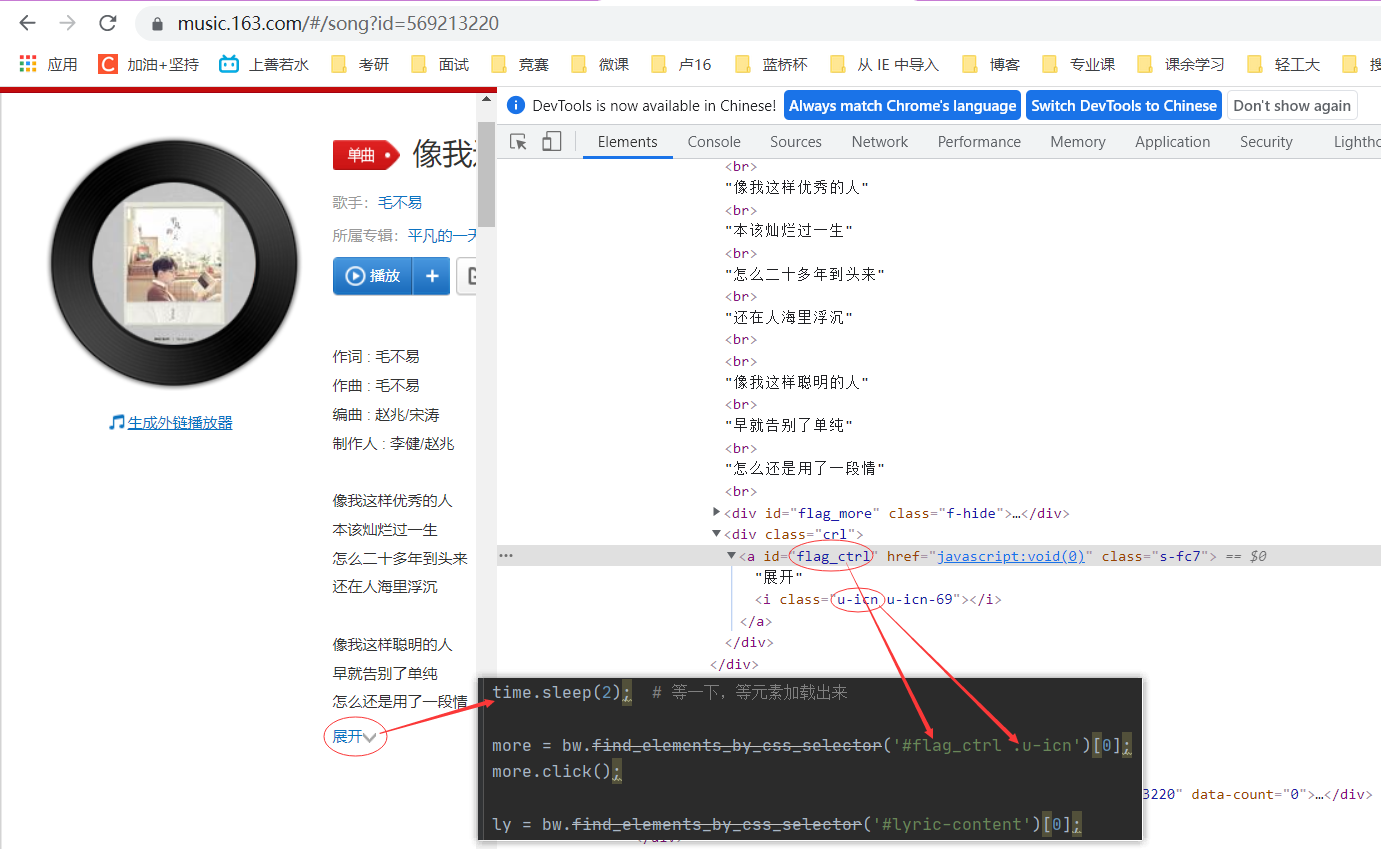
Task: Click the 编曲 : 赵兆/宋涛 line
Action: 386,414
